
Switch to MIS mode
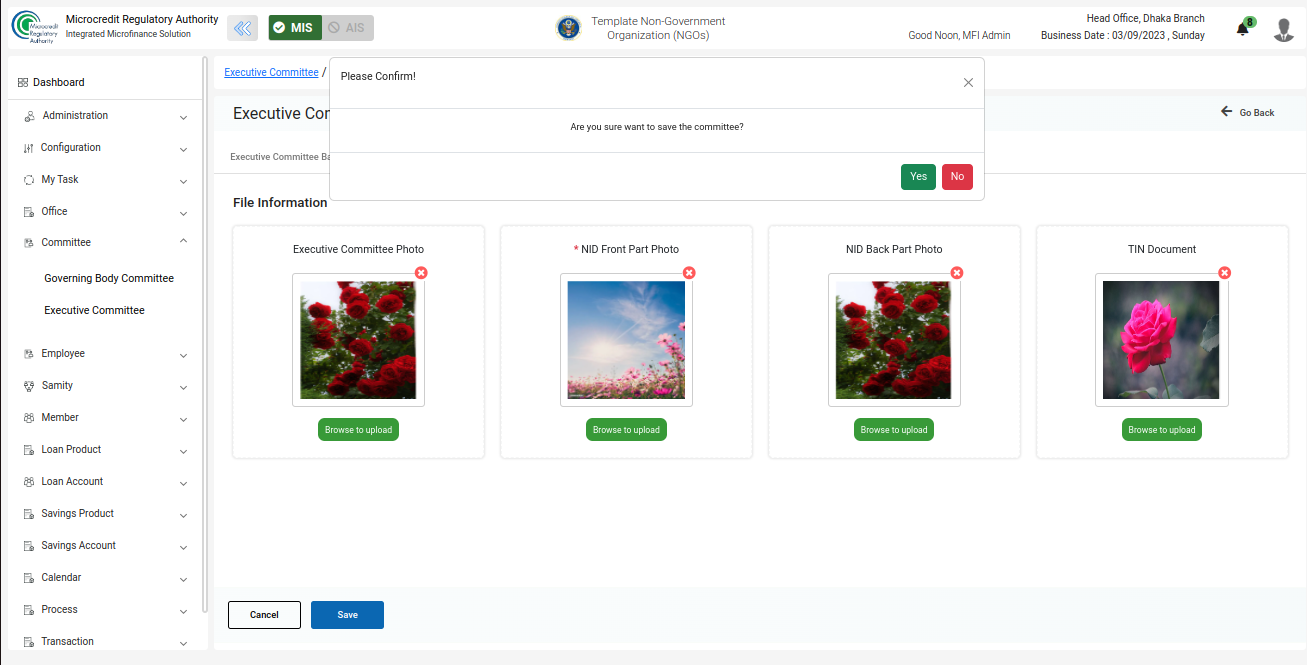295,28
